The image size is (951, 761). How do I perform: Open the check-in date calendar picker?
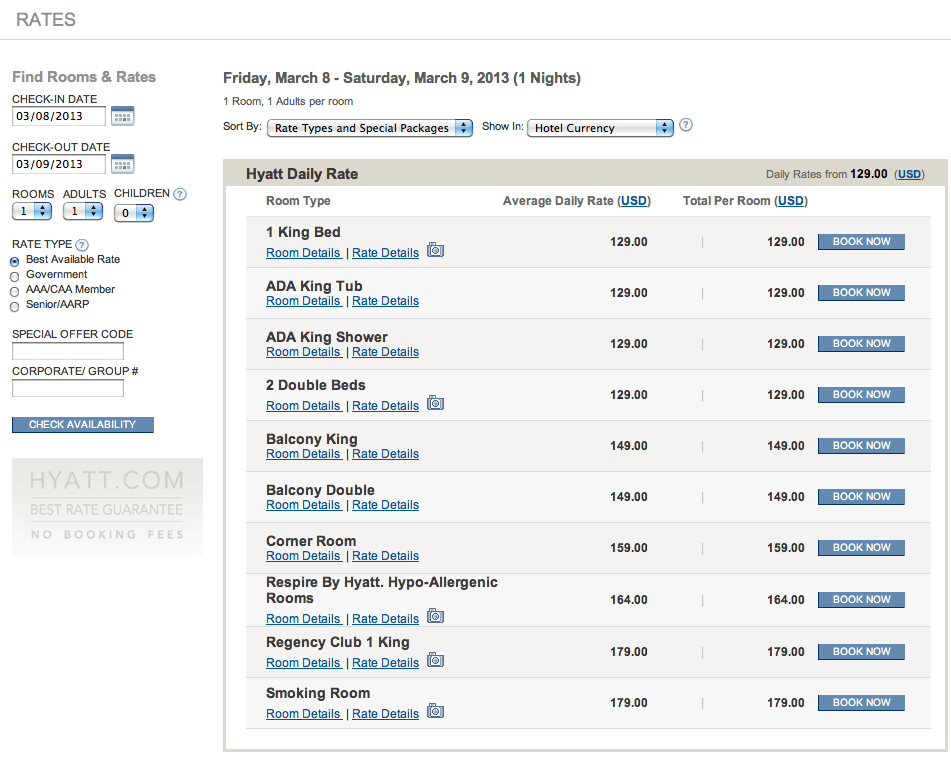tap(123, 116)
